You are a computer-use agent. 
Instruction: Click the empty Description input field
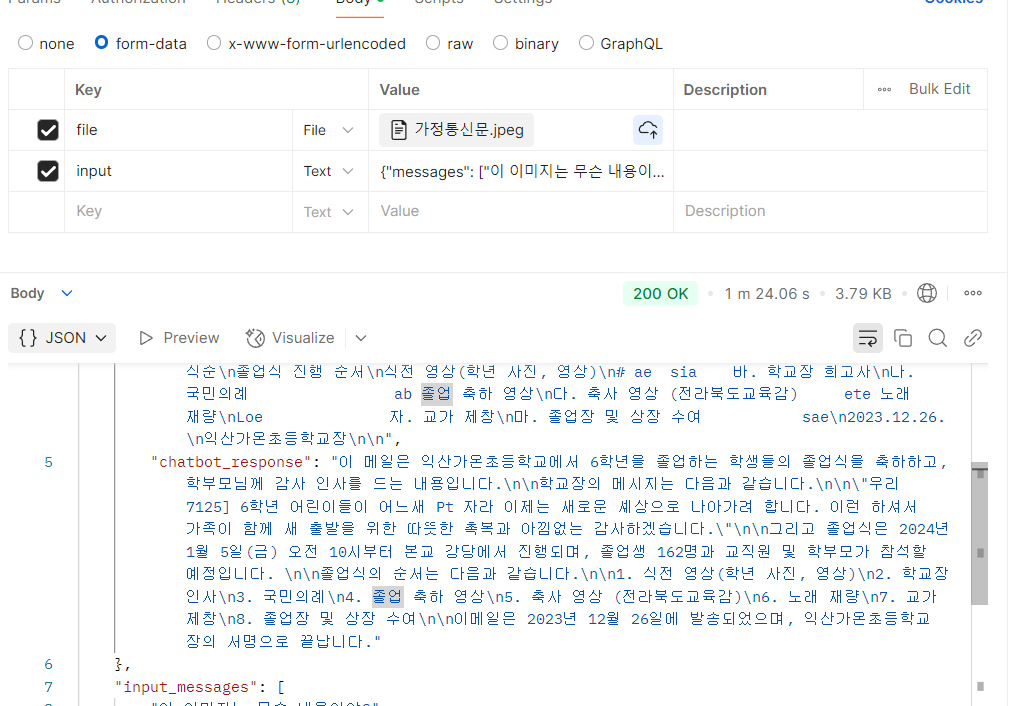click(830, 211)
